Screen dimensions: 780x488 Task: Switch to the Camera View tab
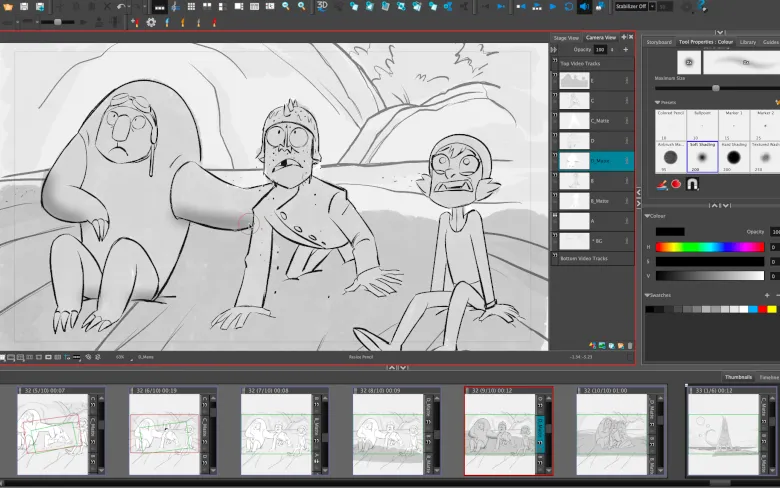600,37
